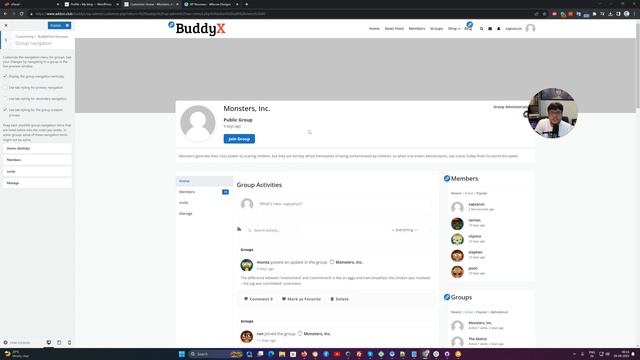Screen dimensions: 640x360
Task: Click Delete on momta's post
Action: 339,299
